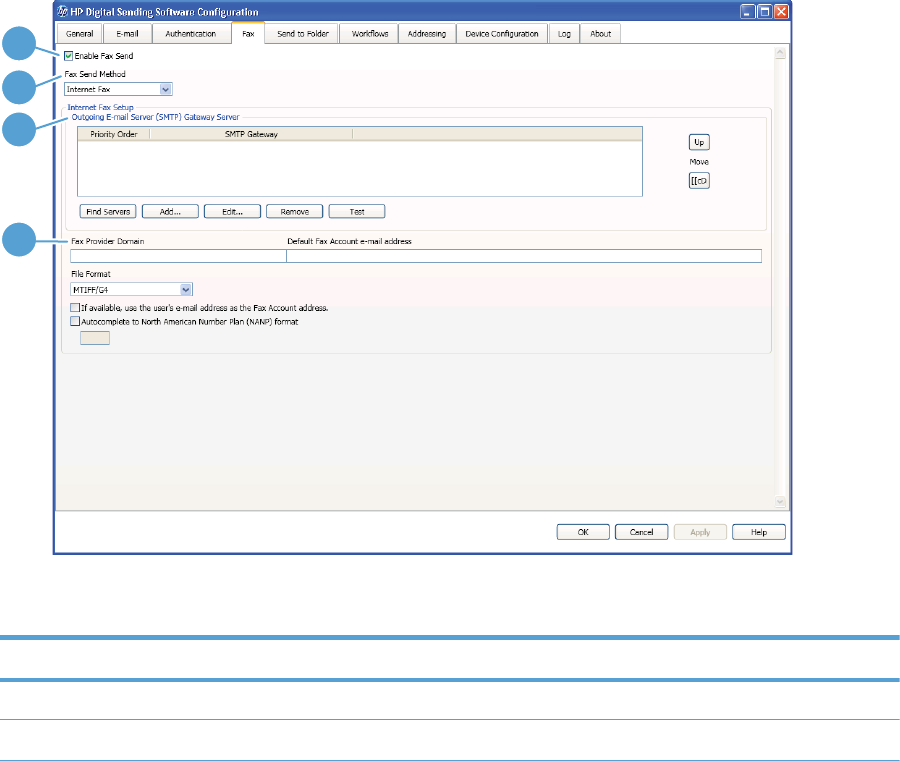Maximize the HP Digital Sending window
The height and width of the screenshot is (761, 900).
click(765, 11)
